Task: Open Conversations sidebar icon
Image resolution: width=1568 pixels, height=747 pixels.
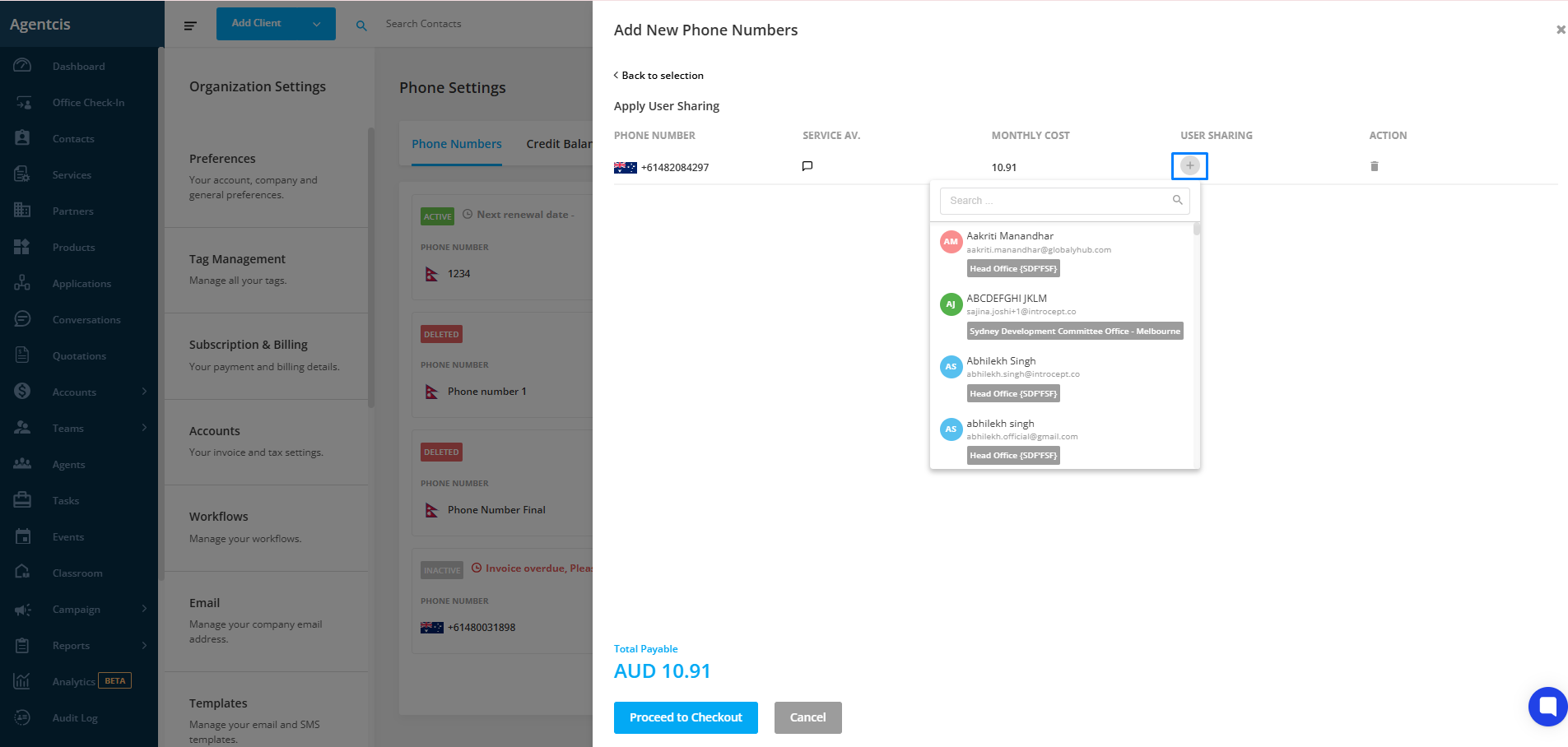Action: tap(22, 319)
